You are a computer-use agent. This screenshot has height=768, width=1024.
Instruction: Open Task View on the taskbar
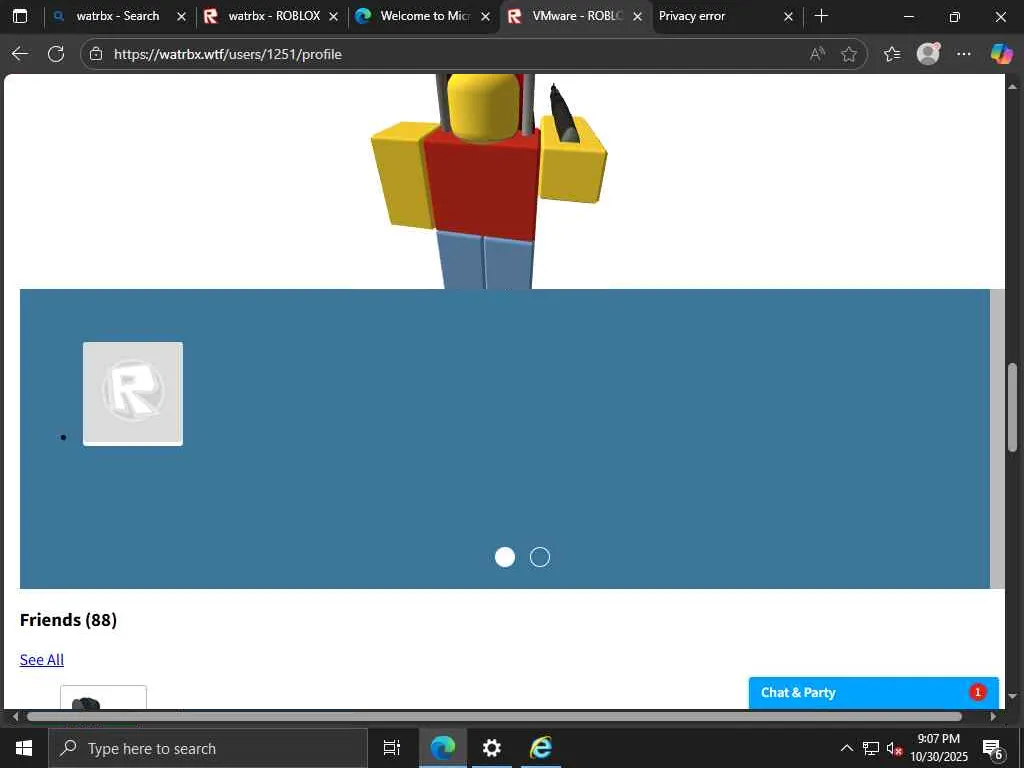(x=392, y=748)
